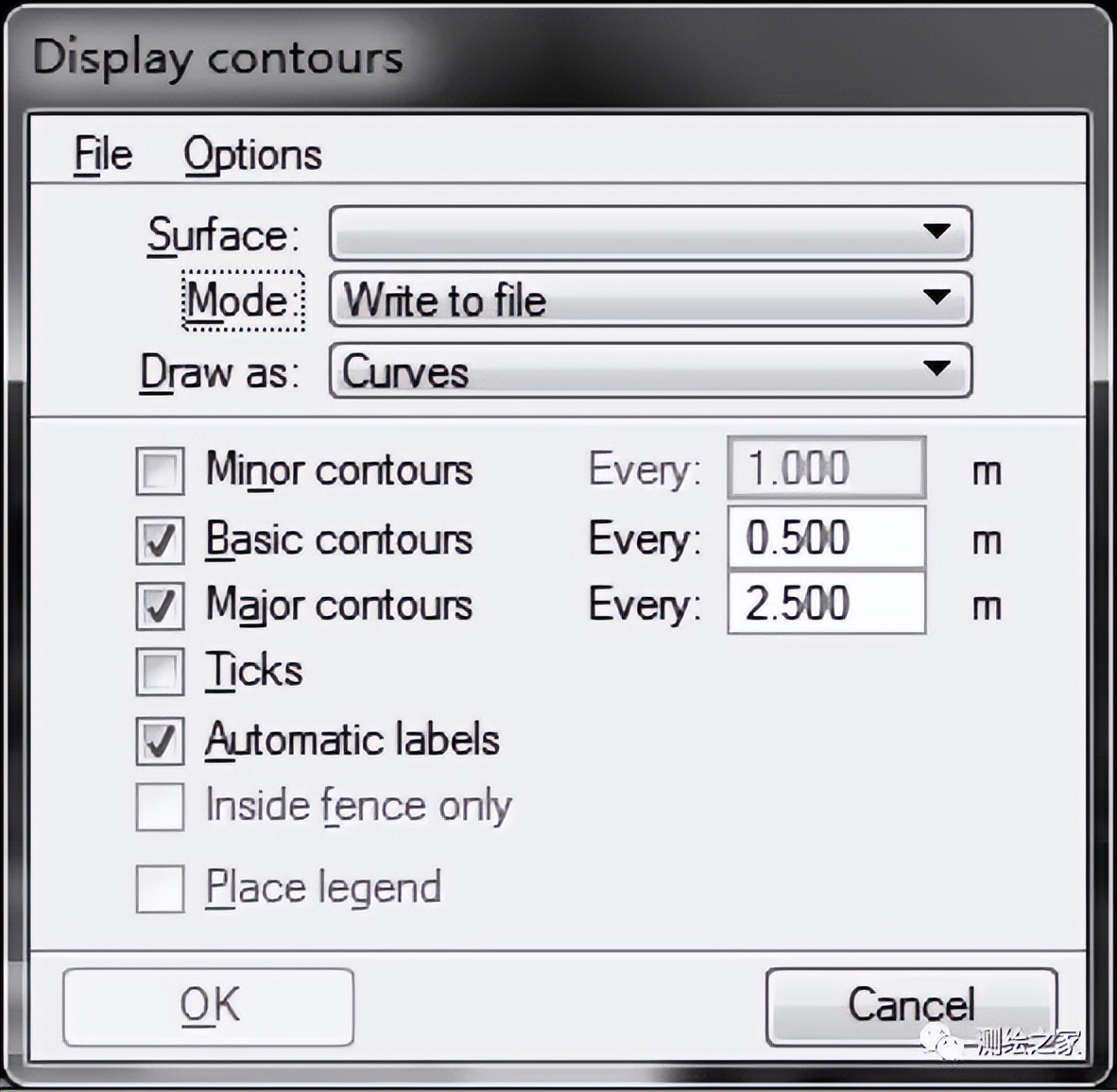Open the File menu

[x=103, y=154]
